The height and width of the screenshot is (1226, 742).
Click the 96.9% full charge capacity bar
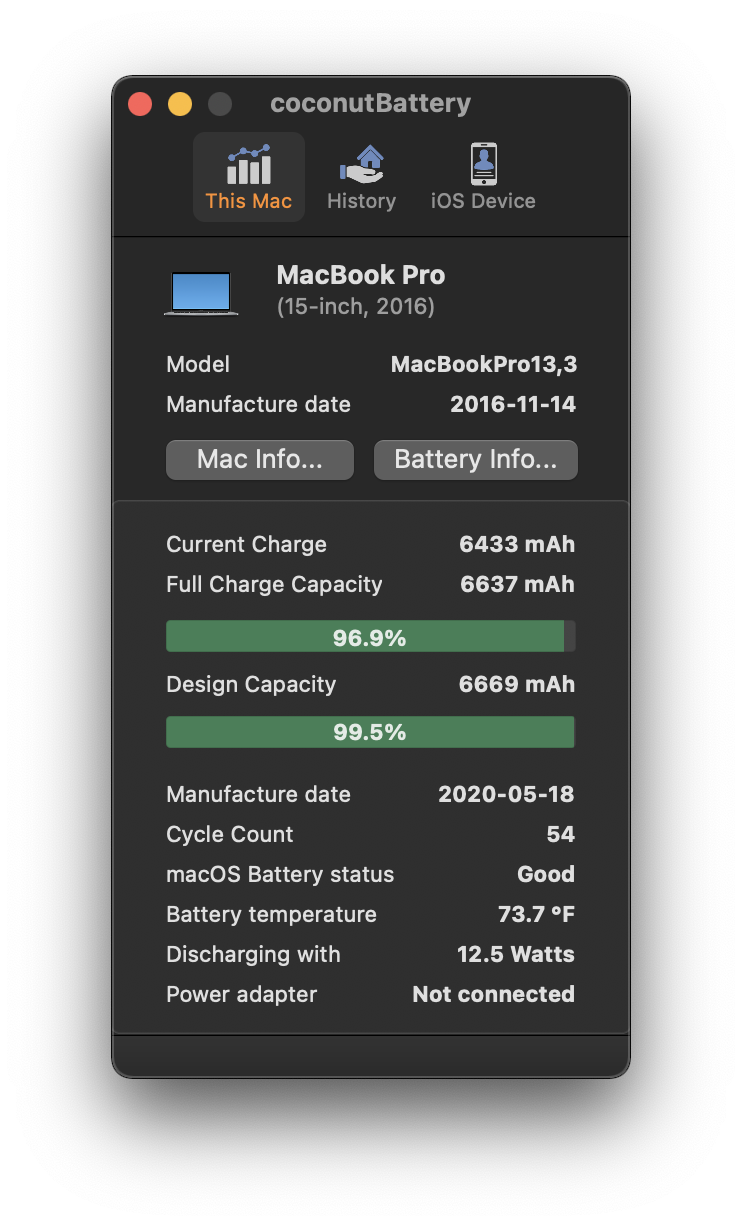[370, 635]
